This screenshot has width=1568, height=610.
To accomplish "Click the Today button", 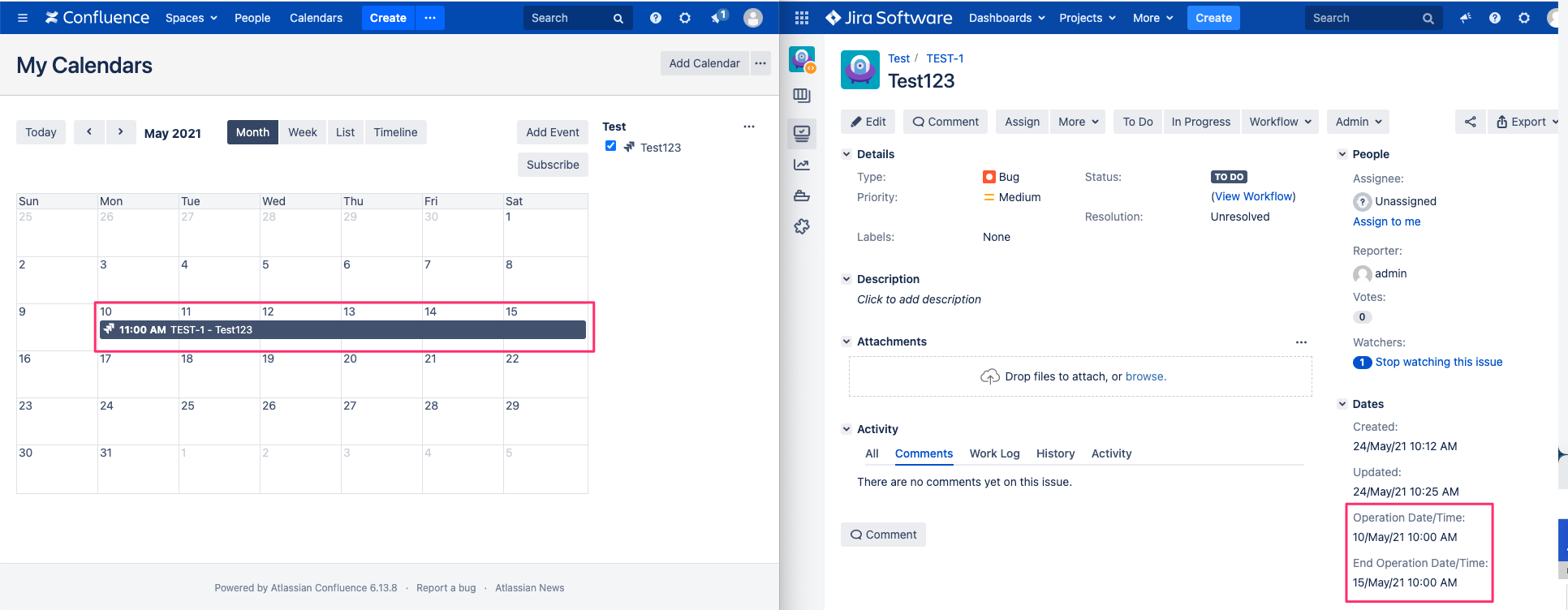I will (x=41, y=132).
